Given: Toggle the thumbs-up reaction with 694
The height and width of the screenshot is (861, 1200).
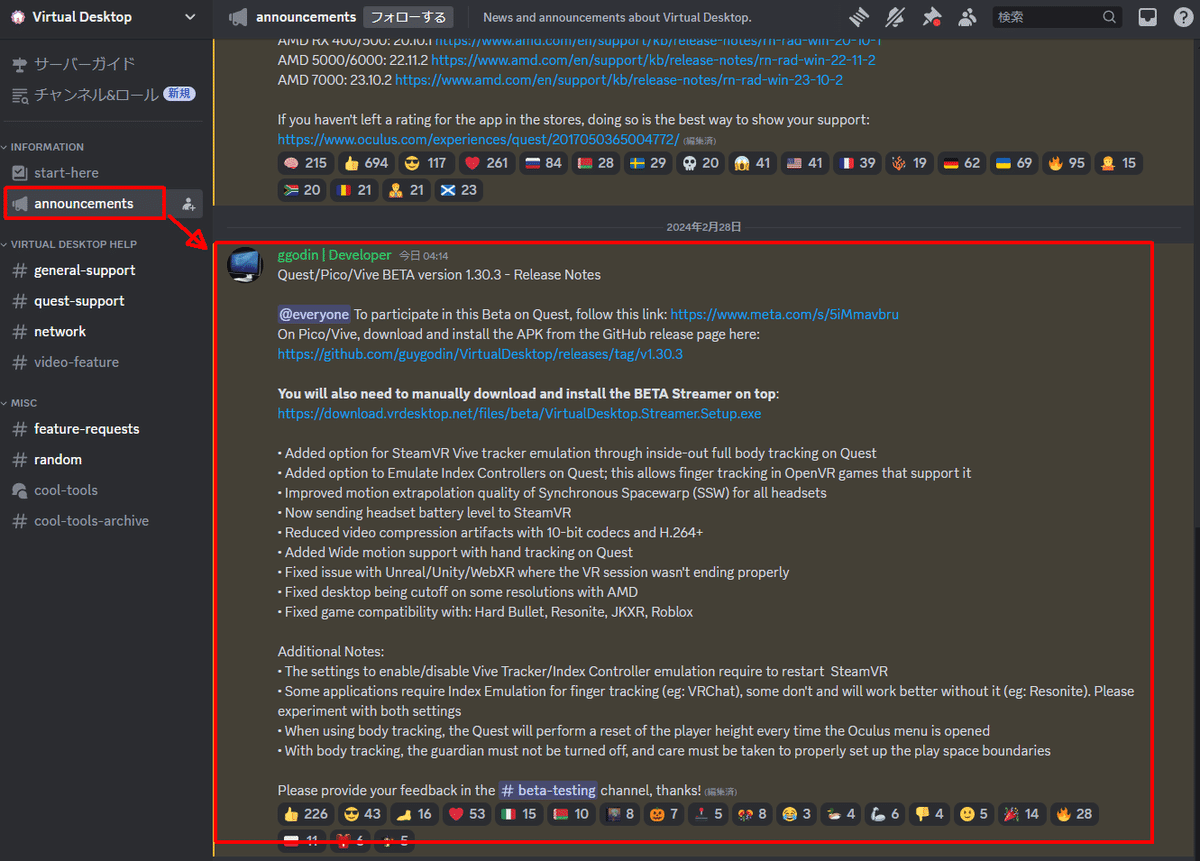Looking at the screenshot, I should [x=365, y=163].
